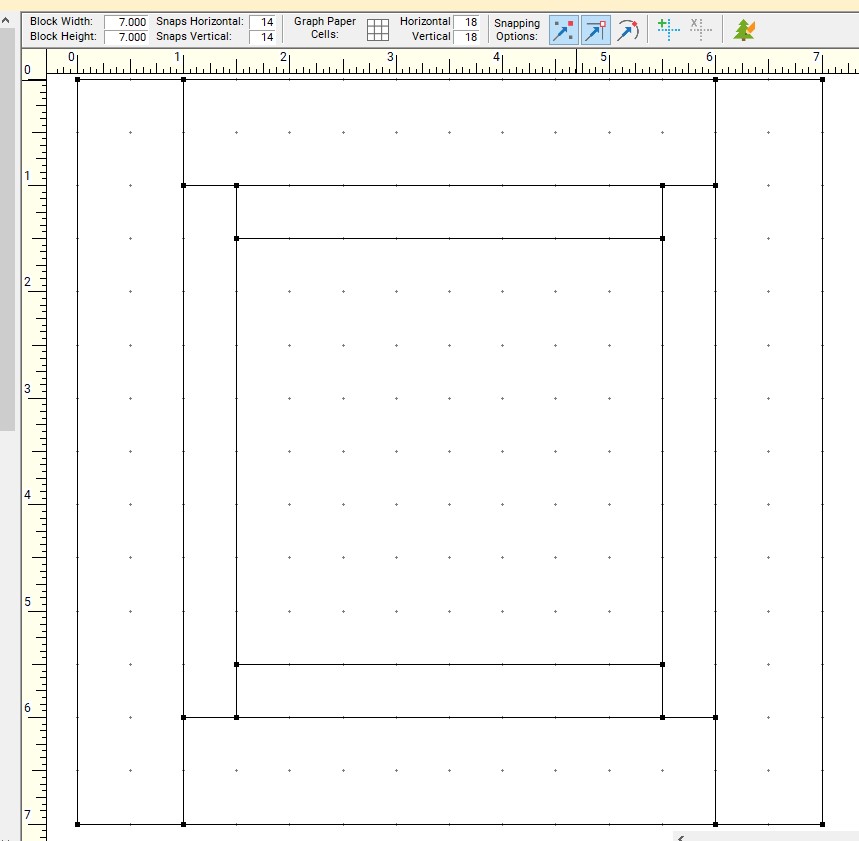This screenshot has width=859, height=841.
Task: Click the left vertical scrollbar thumb
Action: pos(7,229)
